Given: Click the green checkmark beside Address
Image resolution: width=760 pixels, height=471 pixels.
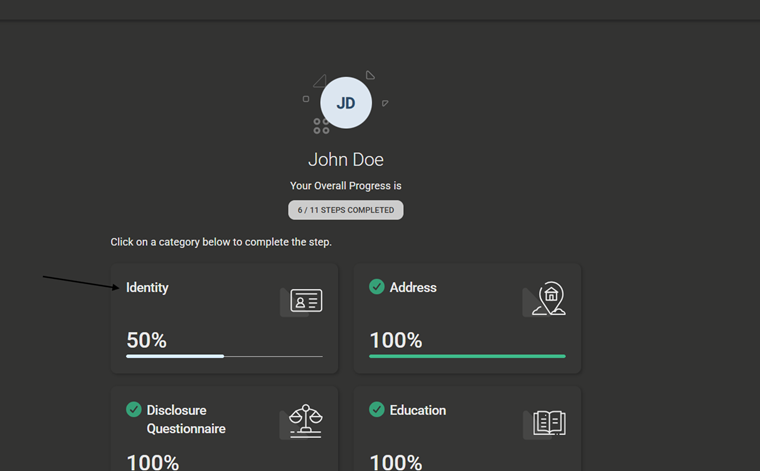Looking at the screenshot, I should 377,287.
